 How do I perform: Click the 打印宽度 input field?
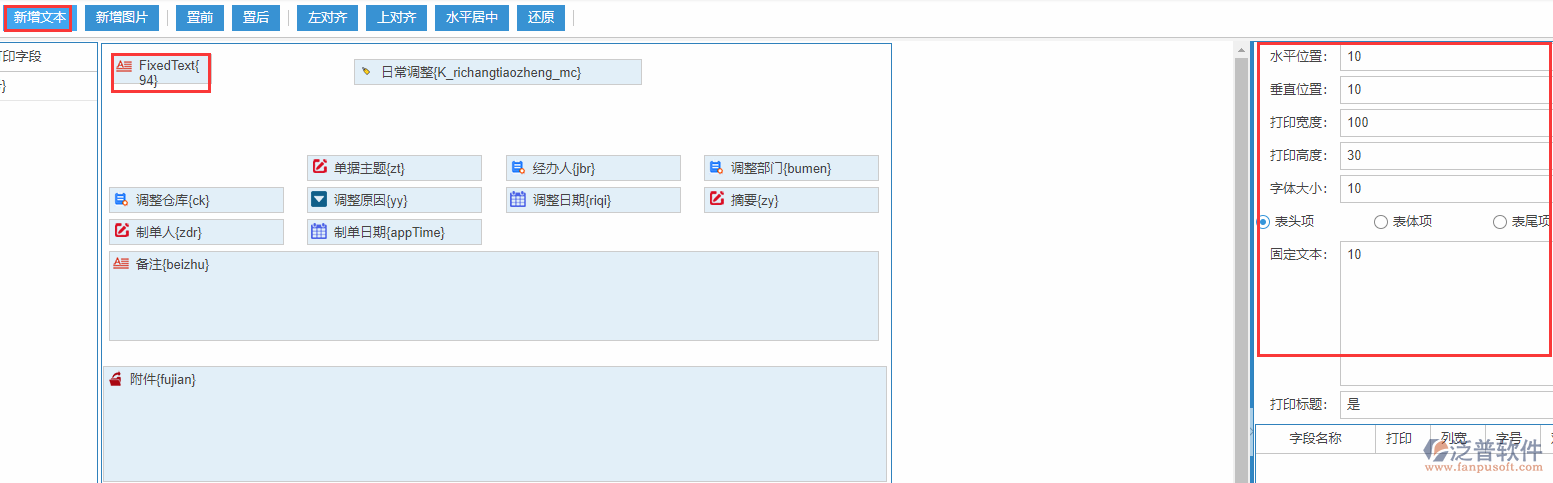pyautogui.click(x=1445, y=123)
